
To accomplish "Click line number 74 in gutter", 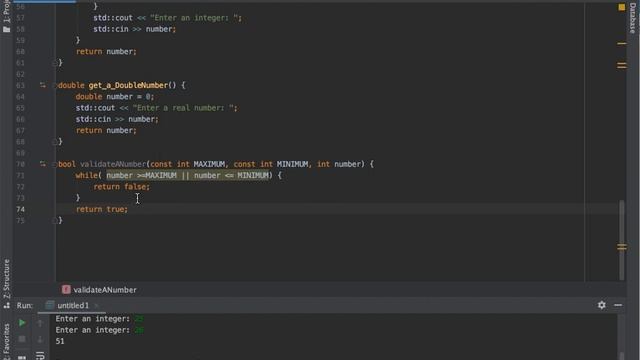I will pyautogui.click(x=20, y=209).
